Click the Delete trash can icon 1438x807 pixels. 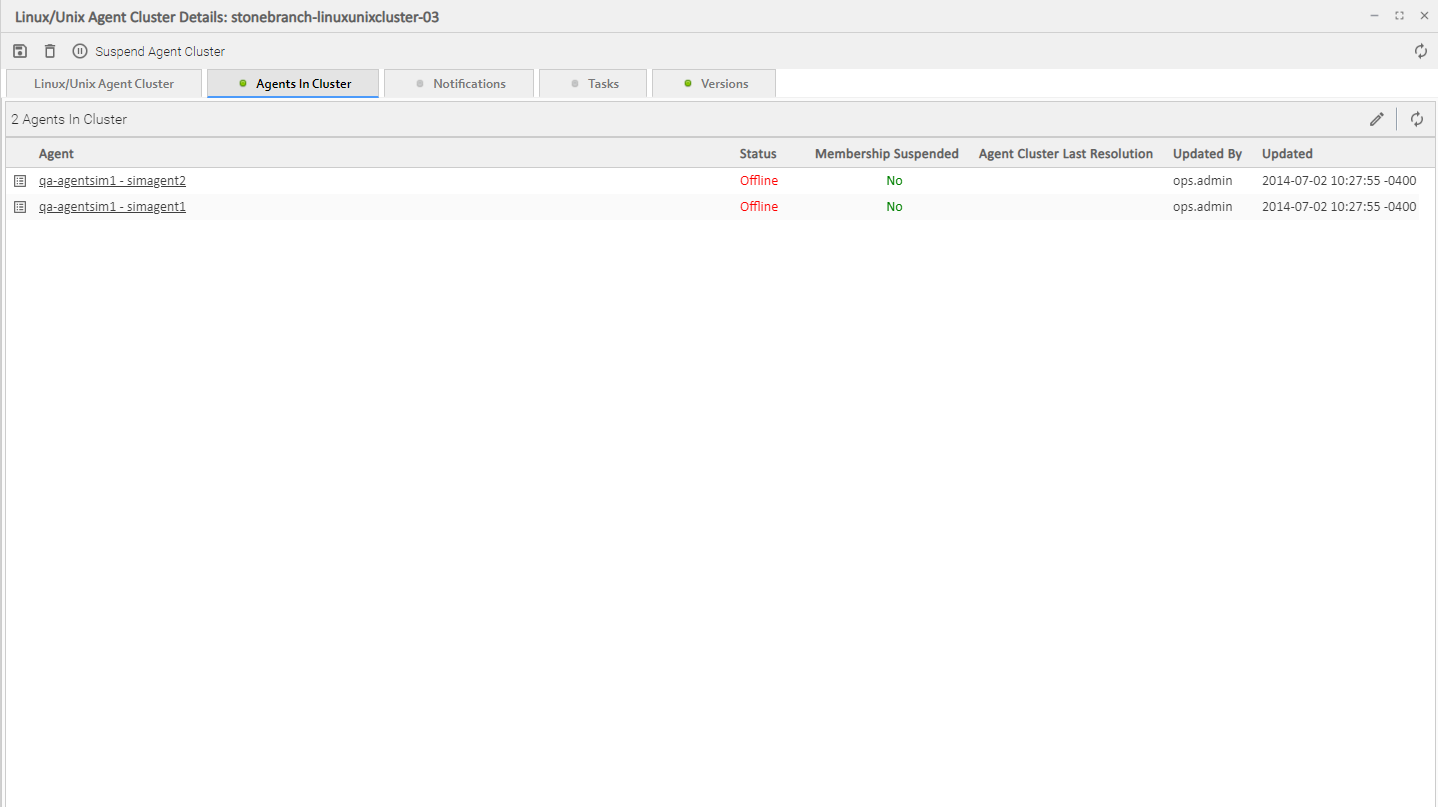coord(50,51)
